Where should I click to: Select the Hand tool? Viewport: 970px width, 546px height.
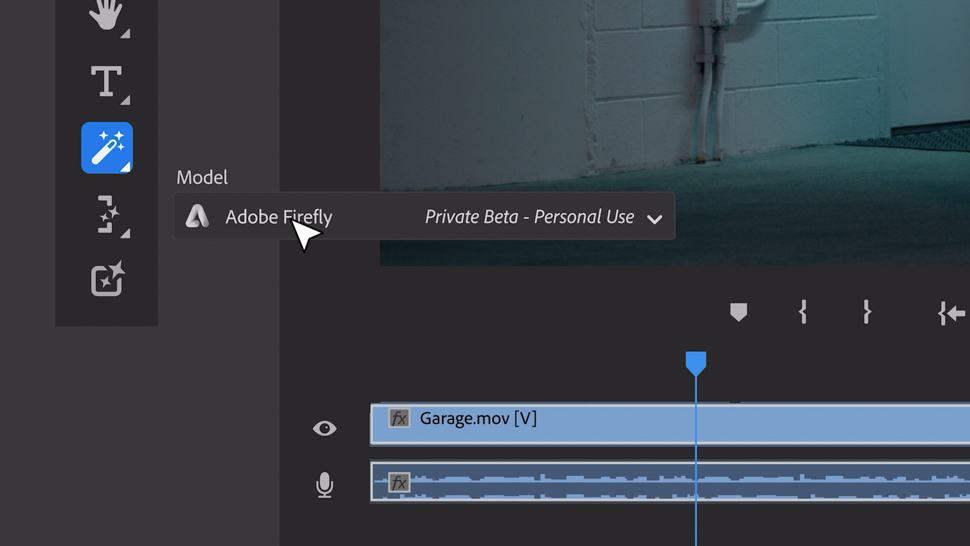click(x=106, y=15)
